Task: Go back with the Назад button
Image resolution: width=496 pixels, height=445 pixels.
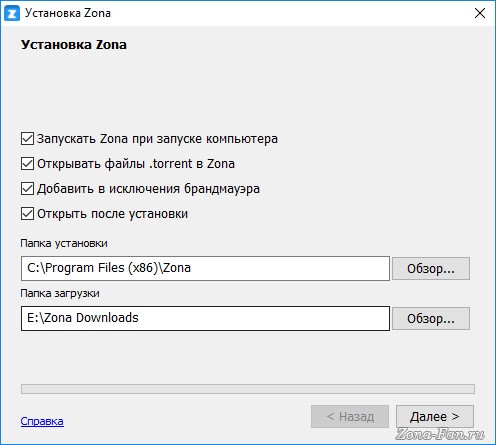Action: [350, 416]
